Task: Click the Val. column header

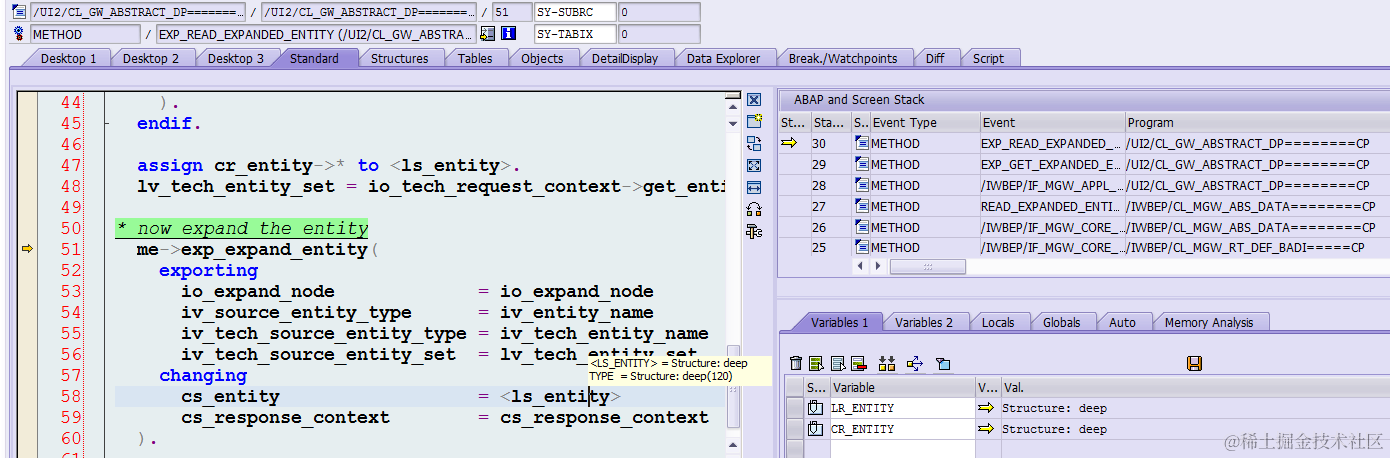Action: click(1193, 387)
